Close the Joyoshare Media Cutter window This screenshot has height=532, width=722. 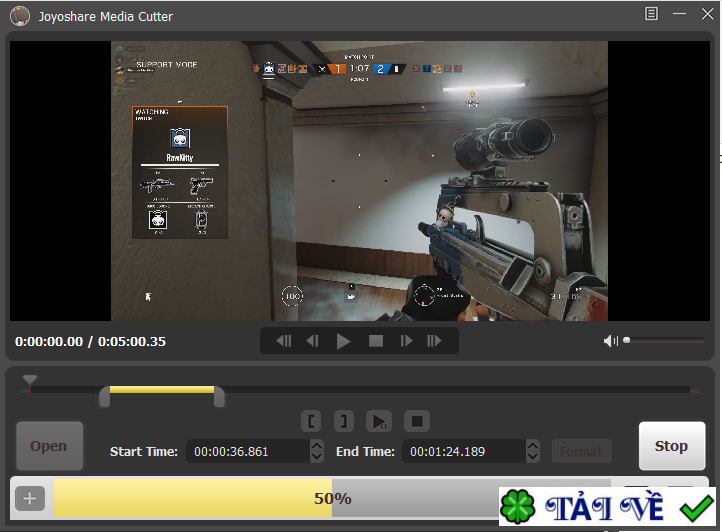(x=707, y=14)
